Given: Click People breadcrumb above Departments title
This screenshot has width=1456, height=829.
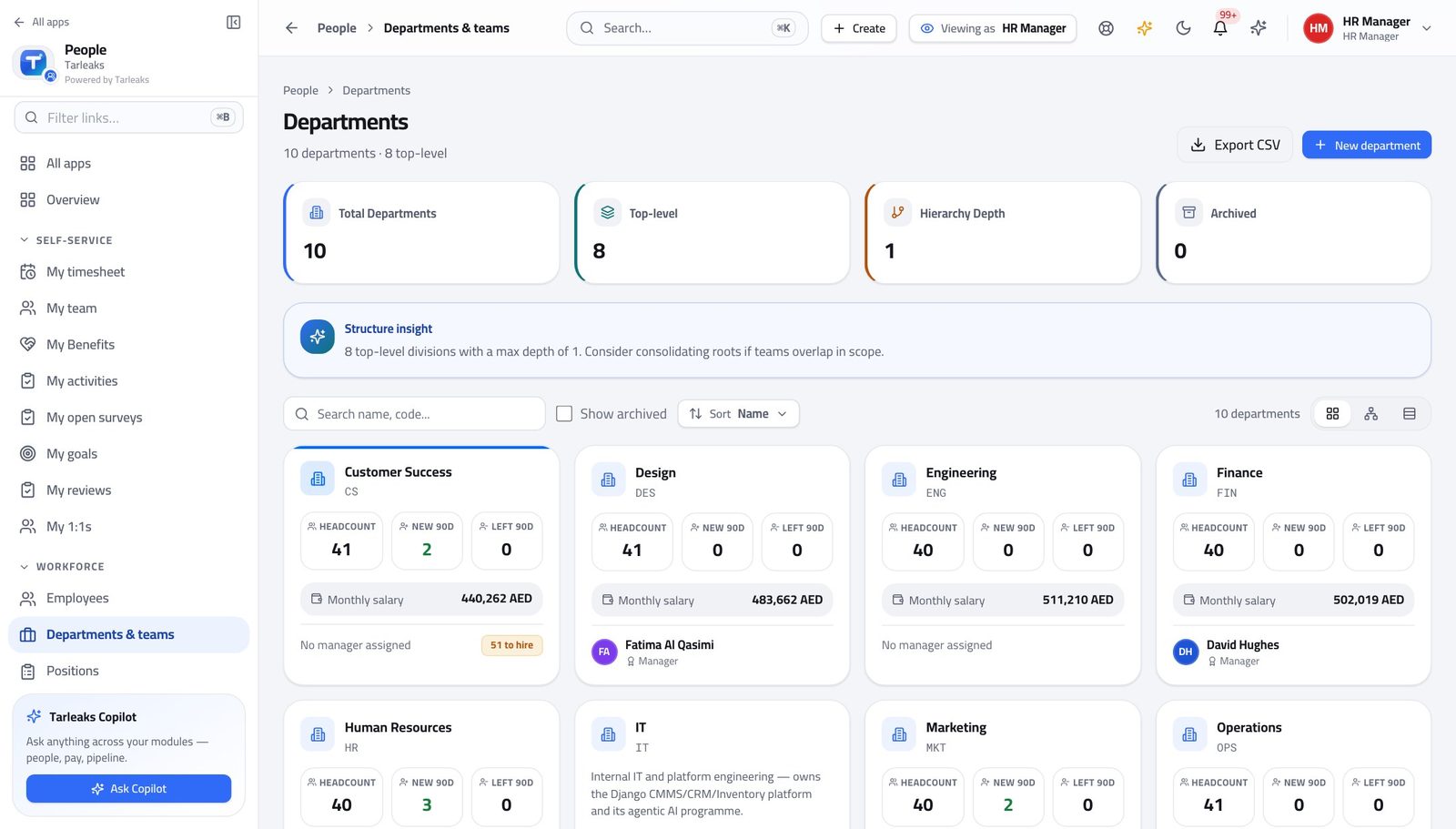Looking at the screenshot, I should click(300, 91).
